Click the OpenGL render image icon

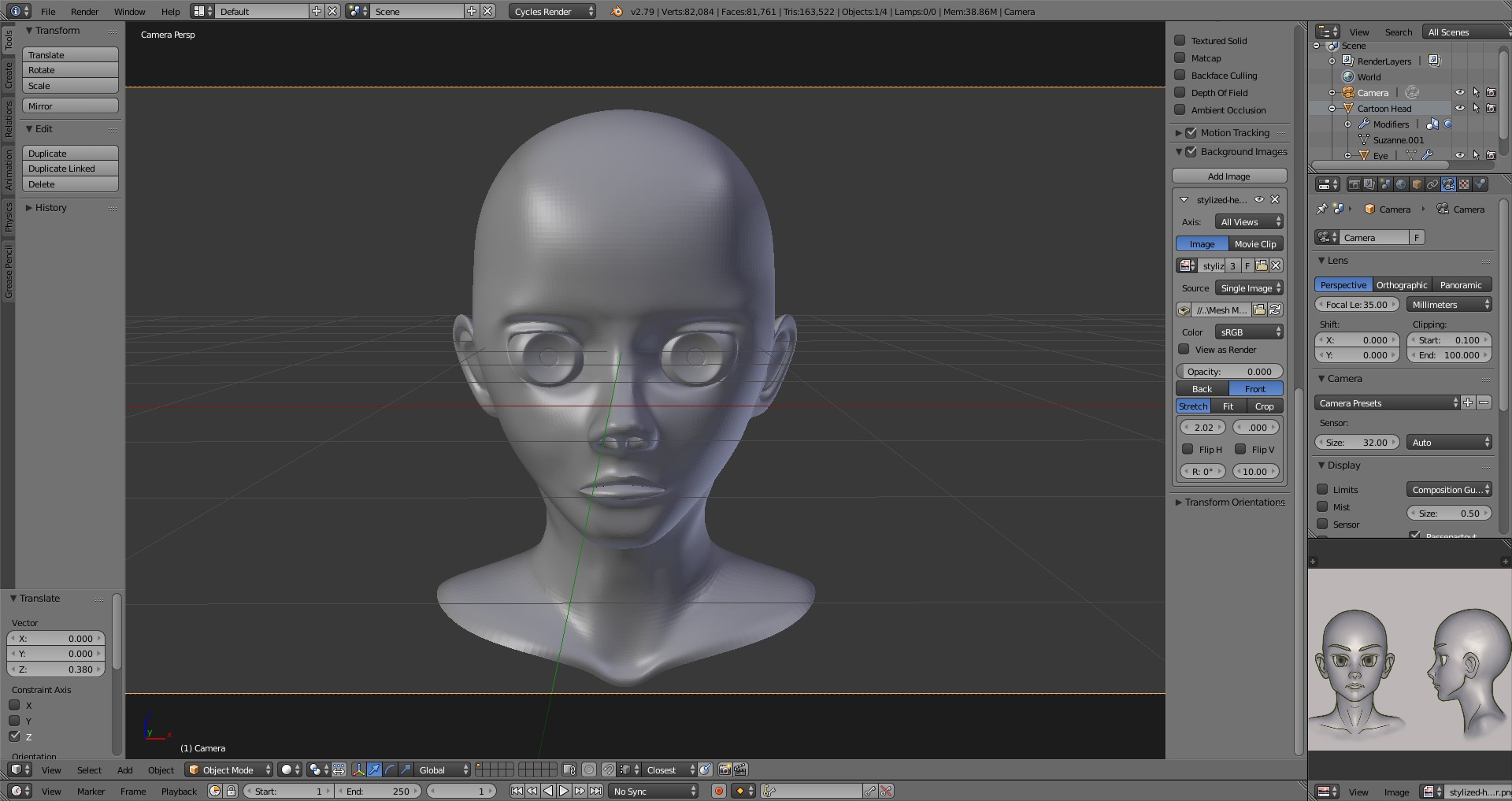click(724, 769)
